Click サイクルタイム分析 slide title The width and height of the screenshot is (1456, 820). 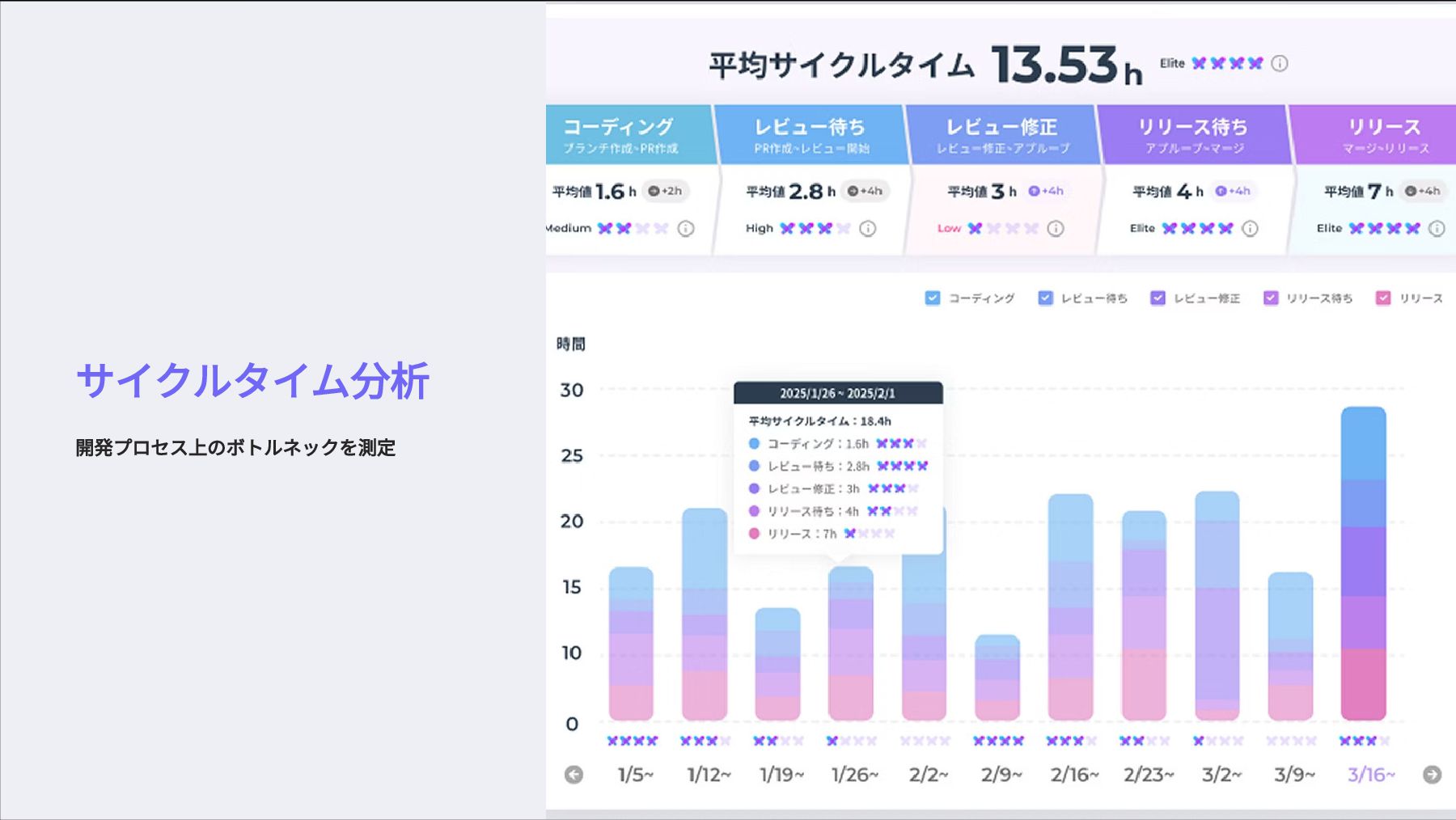pyautogui.click(x=252, y=381)
